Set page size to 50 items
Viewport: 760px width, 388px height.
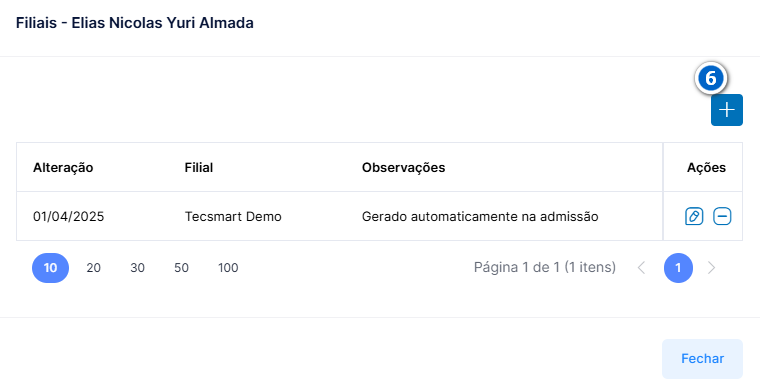(181, 268)
